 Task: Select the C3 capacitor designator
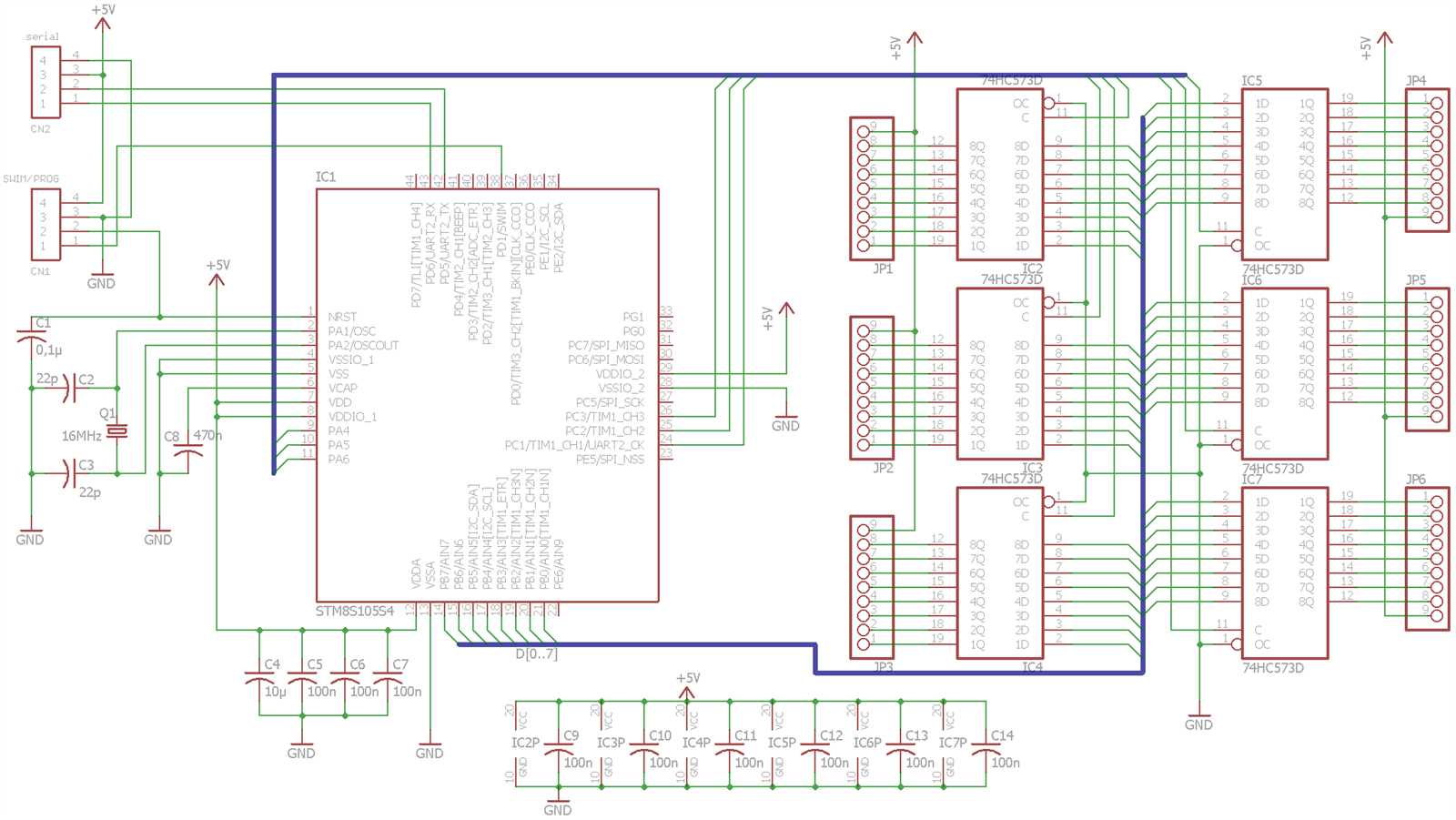(x=86, y=465)
